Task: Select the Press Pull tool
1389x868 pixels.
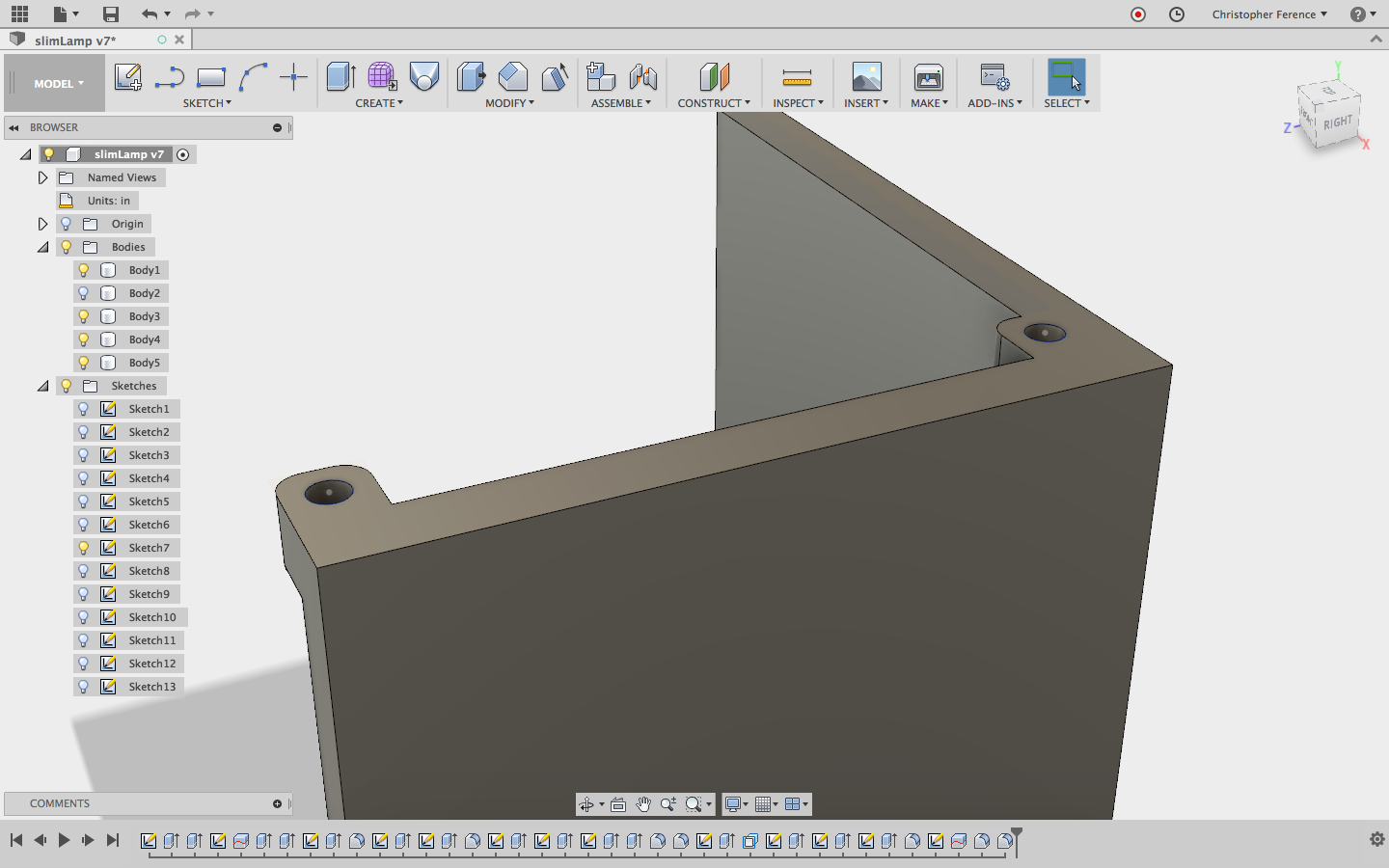Action: [x=472, y=77]
